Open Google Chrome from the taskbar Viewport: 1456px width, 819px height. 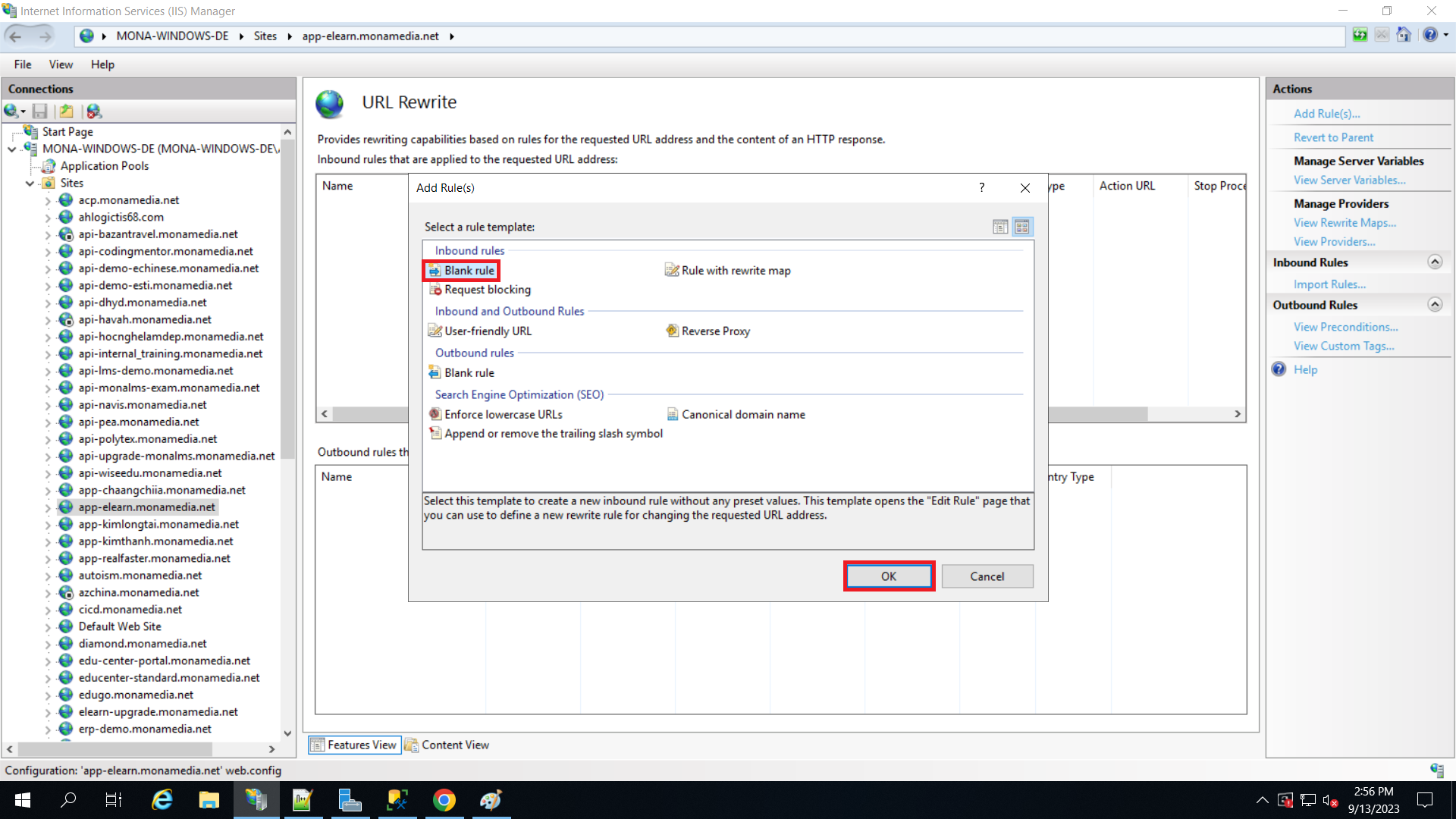click(x=444, y=800)
